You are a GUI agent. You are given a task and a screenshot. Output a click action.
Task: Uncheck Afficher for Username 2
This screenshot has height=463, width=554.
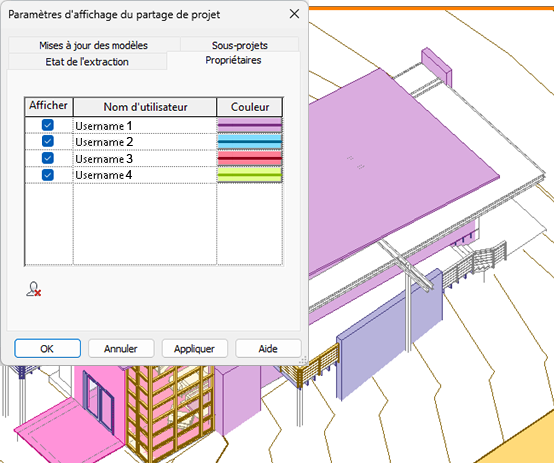coord(48,141)
